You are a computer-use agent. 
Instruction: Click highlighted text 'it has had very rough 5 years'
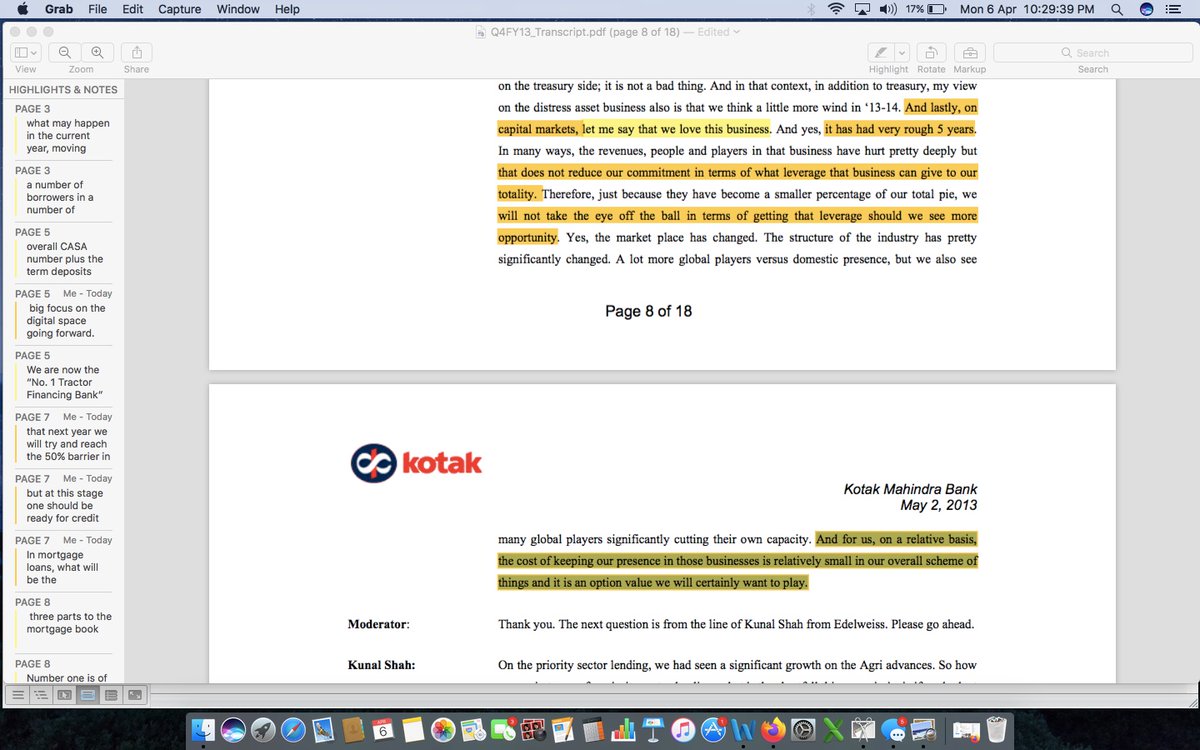point(899,129)
